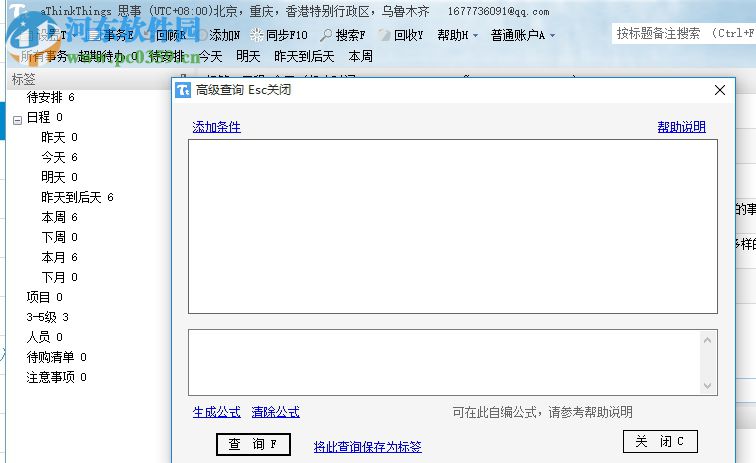Select 本月 6 in tag tree
756x463 pixels.
tap(59, 257)
